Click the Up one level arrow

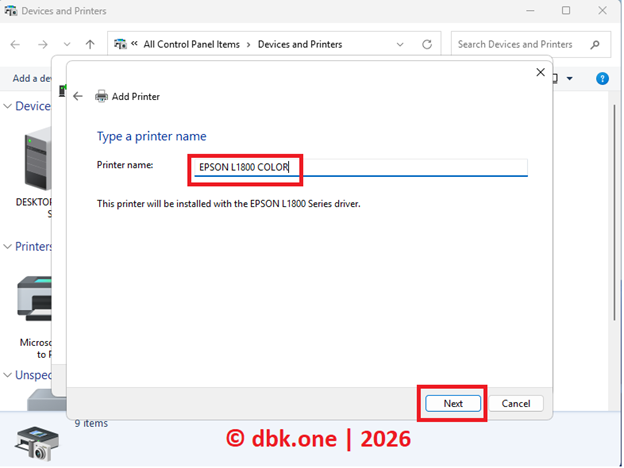pyautogui.click(x=90, y=44)
